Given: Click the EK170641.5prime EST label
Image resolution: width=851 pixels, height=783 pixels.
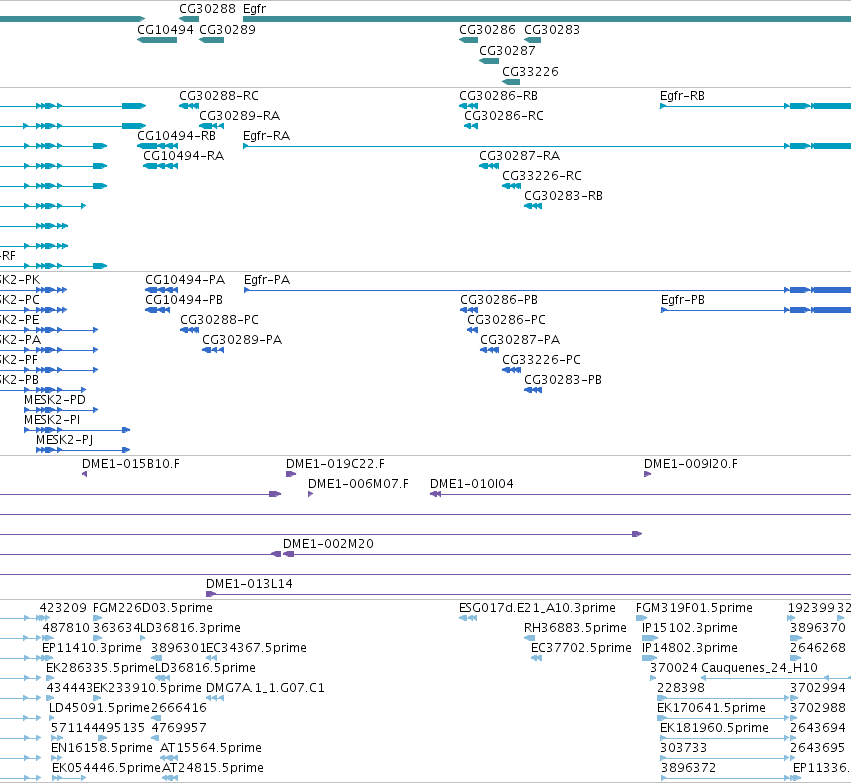Looking at the screenshot, I should tap(712, 709).
